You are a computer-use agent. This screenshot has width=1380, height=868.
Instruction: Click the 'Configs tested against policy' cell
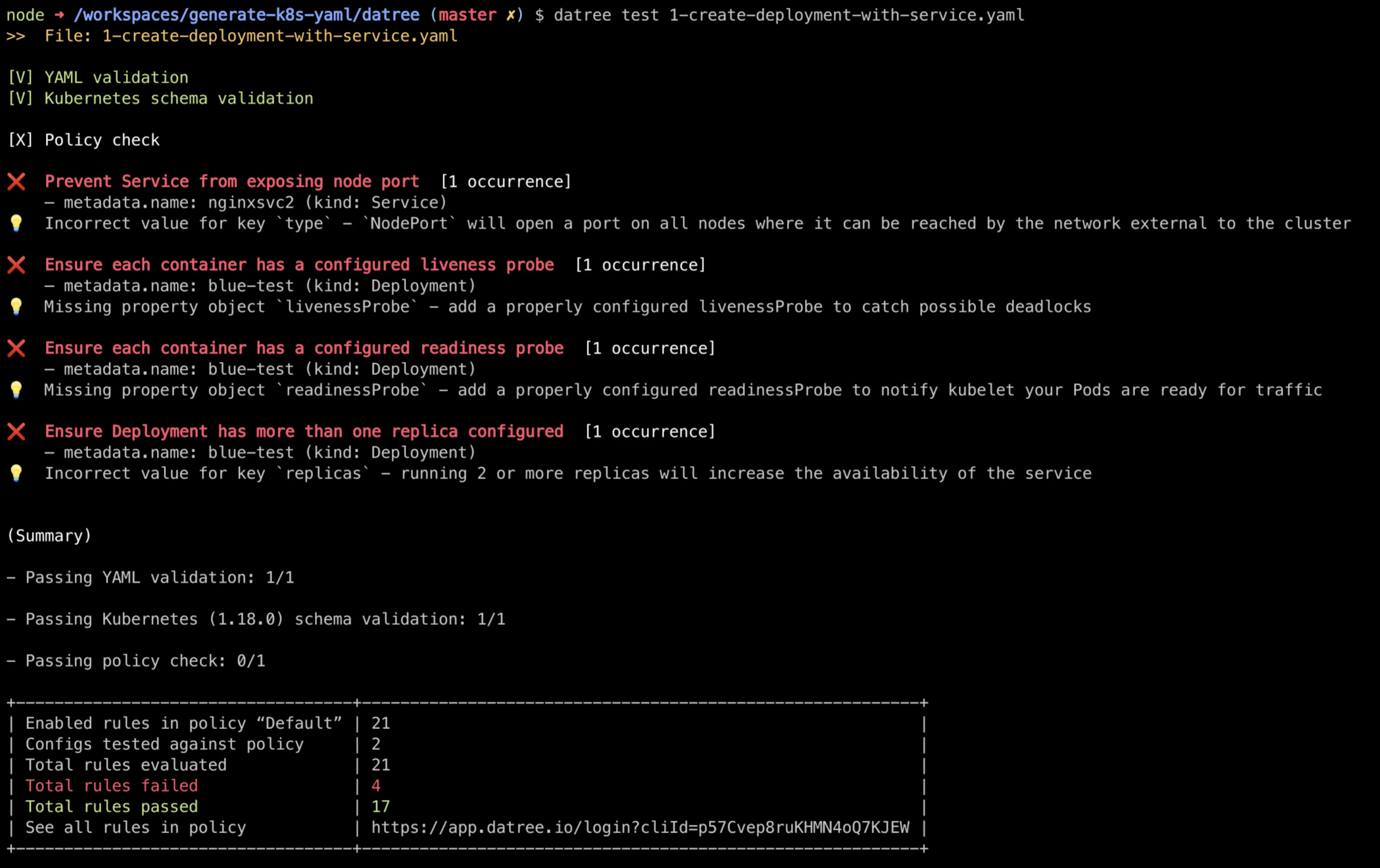pyautogui.click(x=165, y=744)
